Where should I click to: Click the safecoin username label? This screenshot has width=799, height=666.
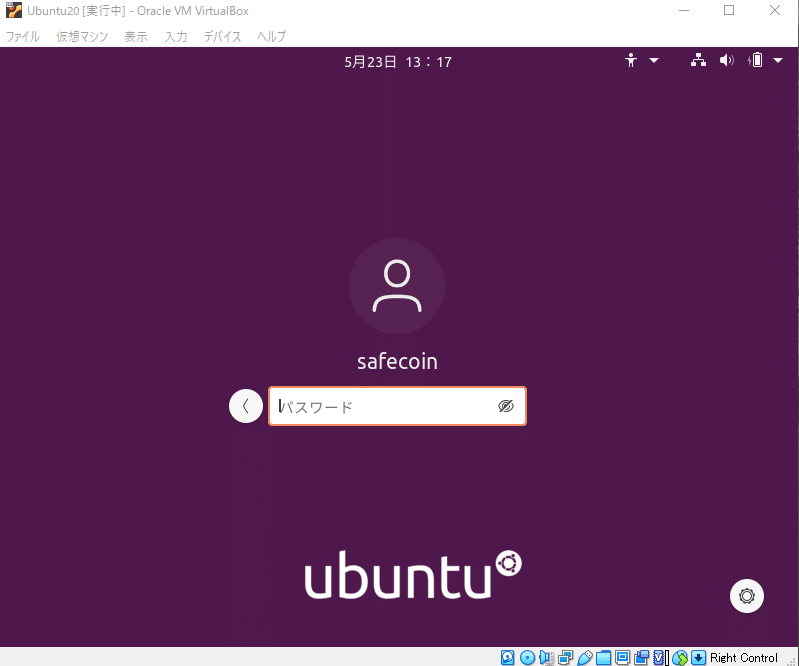coord(397,362)
